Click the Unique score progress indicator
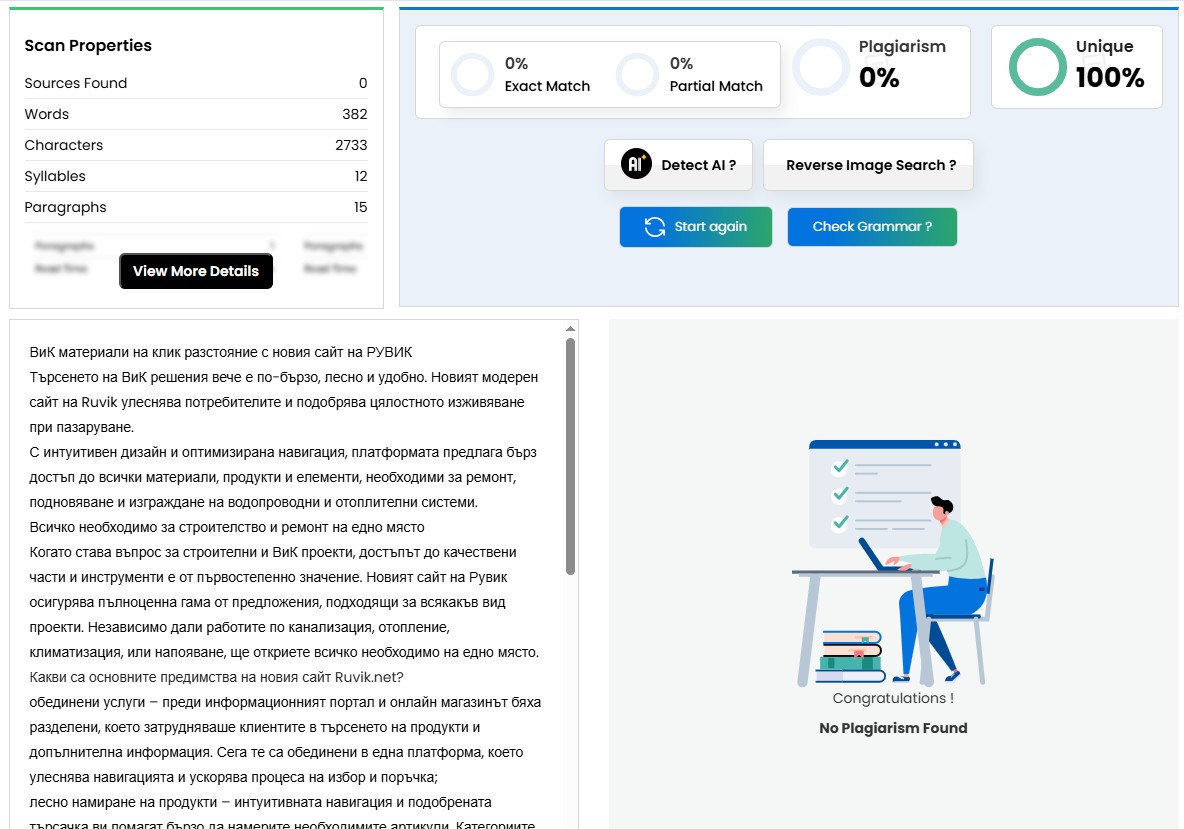This screenshot has height=829, width=1184. pos(1036,67)
